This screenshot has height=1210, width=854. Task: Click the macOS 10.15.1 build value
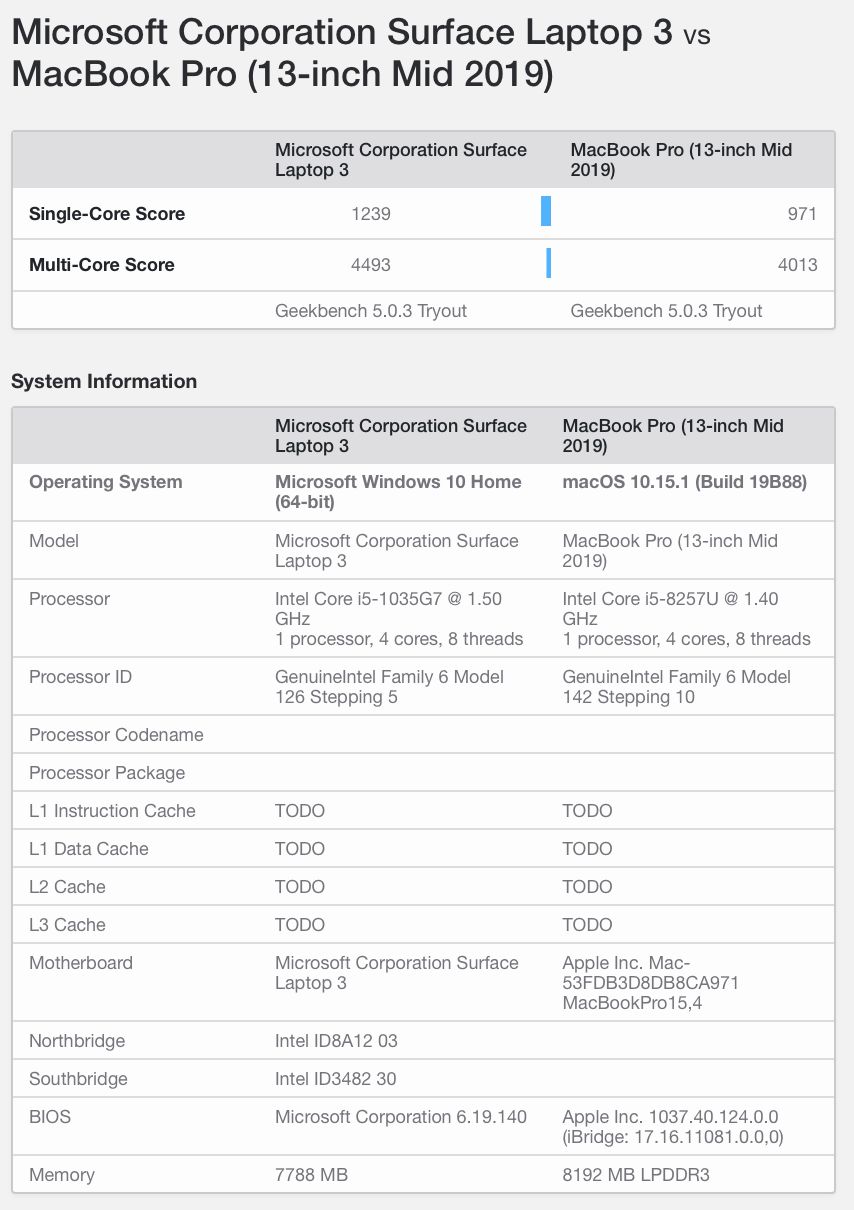[x=685, y=482]
